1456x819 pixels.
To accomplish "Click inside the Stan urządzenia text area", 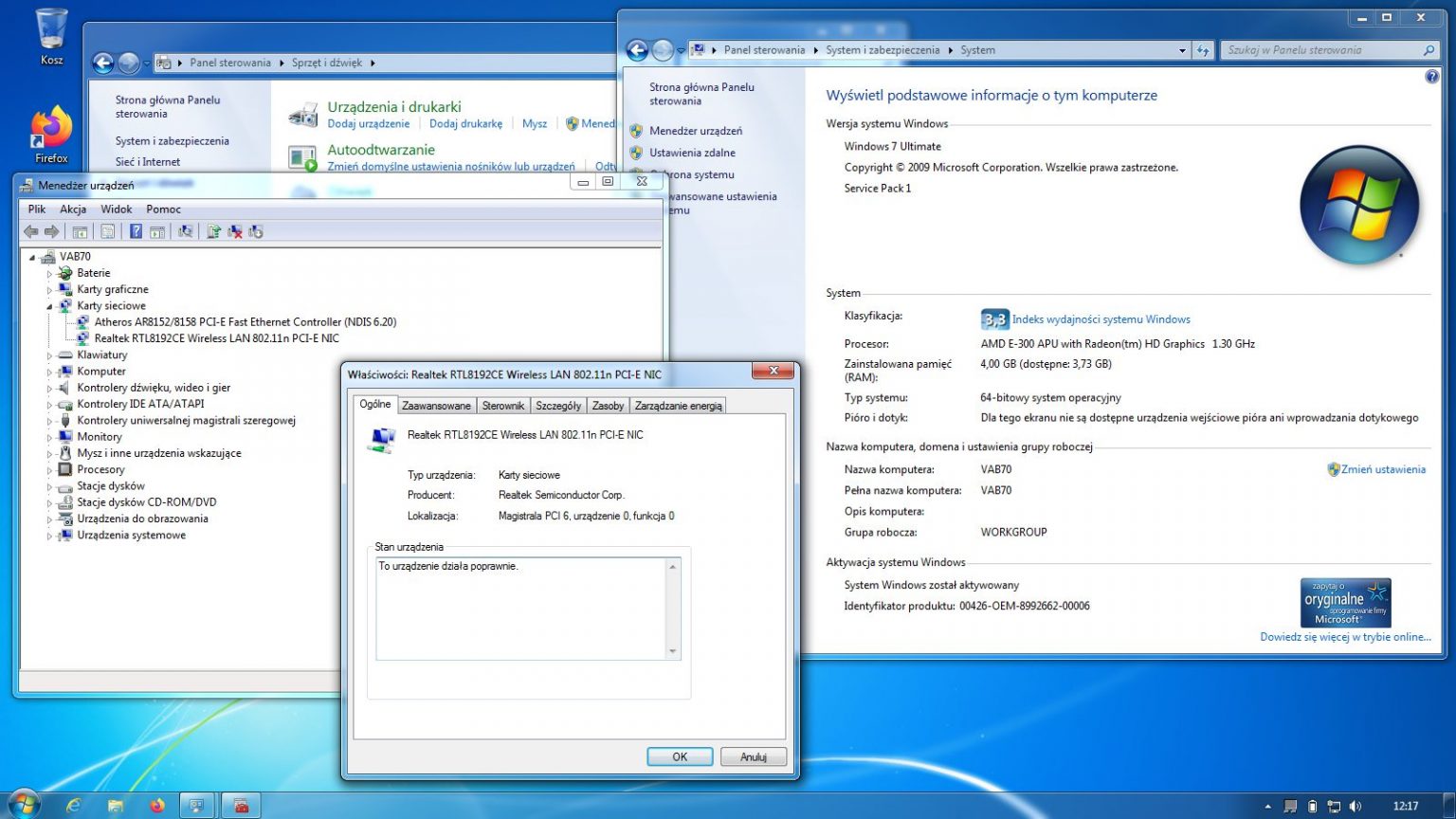I will [x=521, y=607].
